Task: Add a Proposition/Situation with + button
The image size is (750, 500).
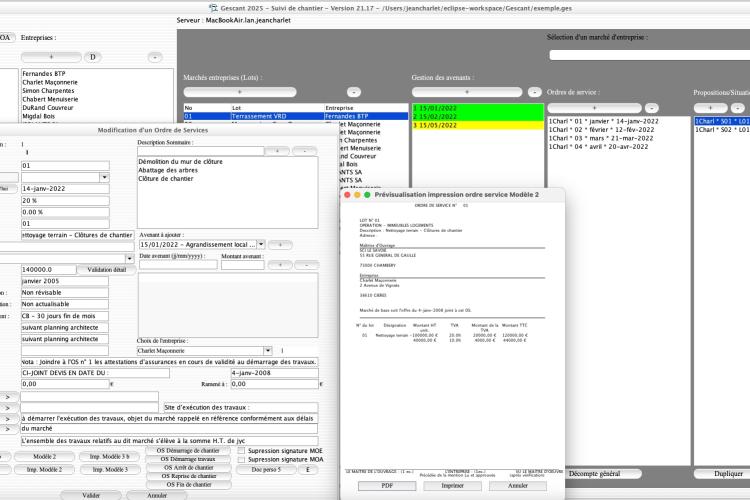Action: pyautogui.click(x=710, y=108)
